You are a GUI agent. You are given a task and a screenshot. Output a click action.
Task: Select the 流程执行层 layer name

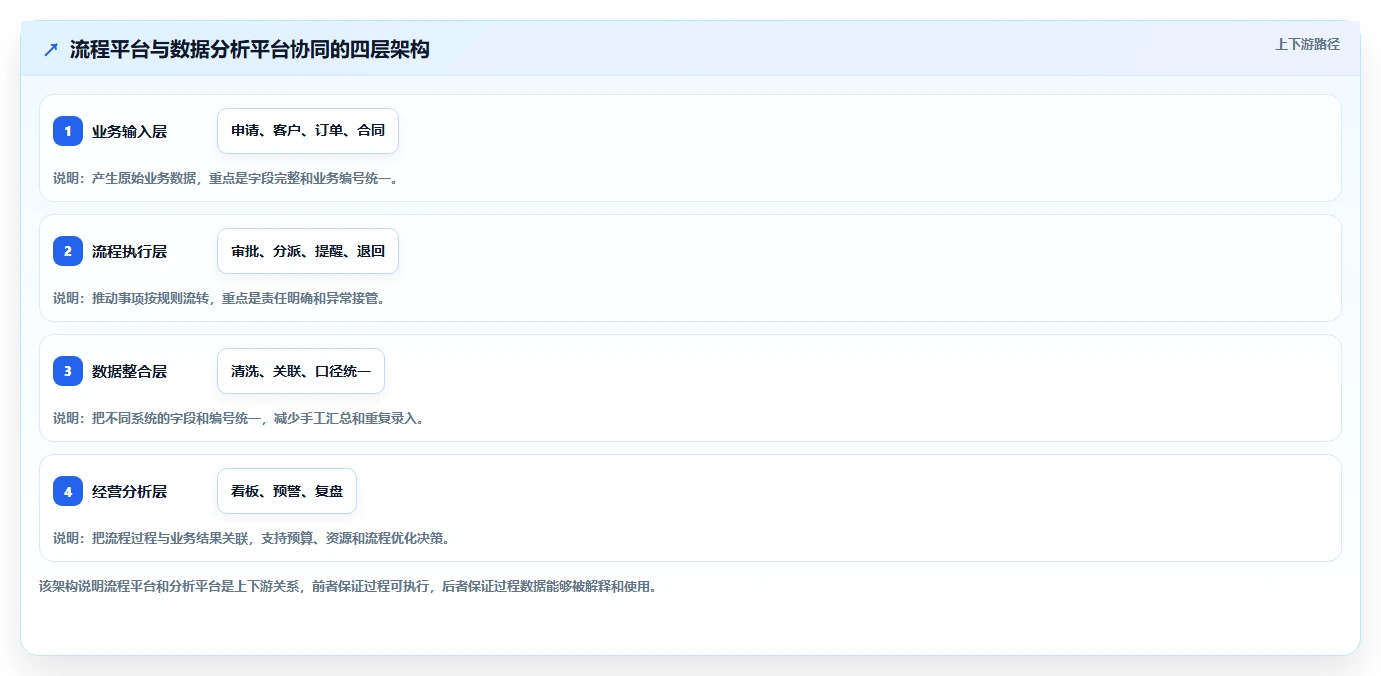click(129, 251)
